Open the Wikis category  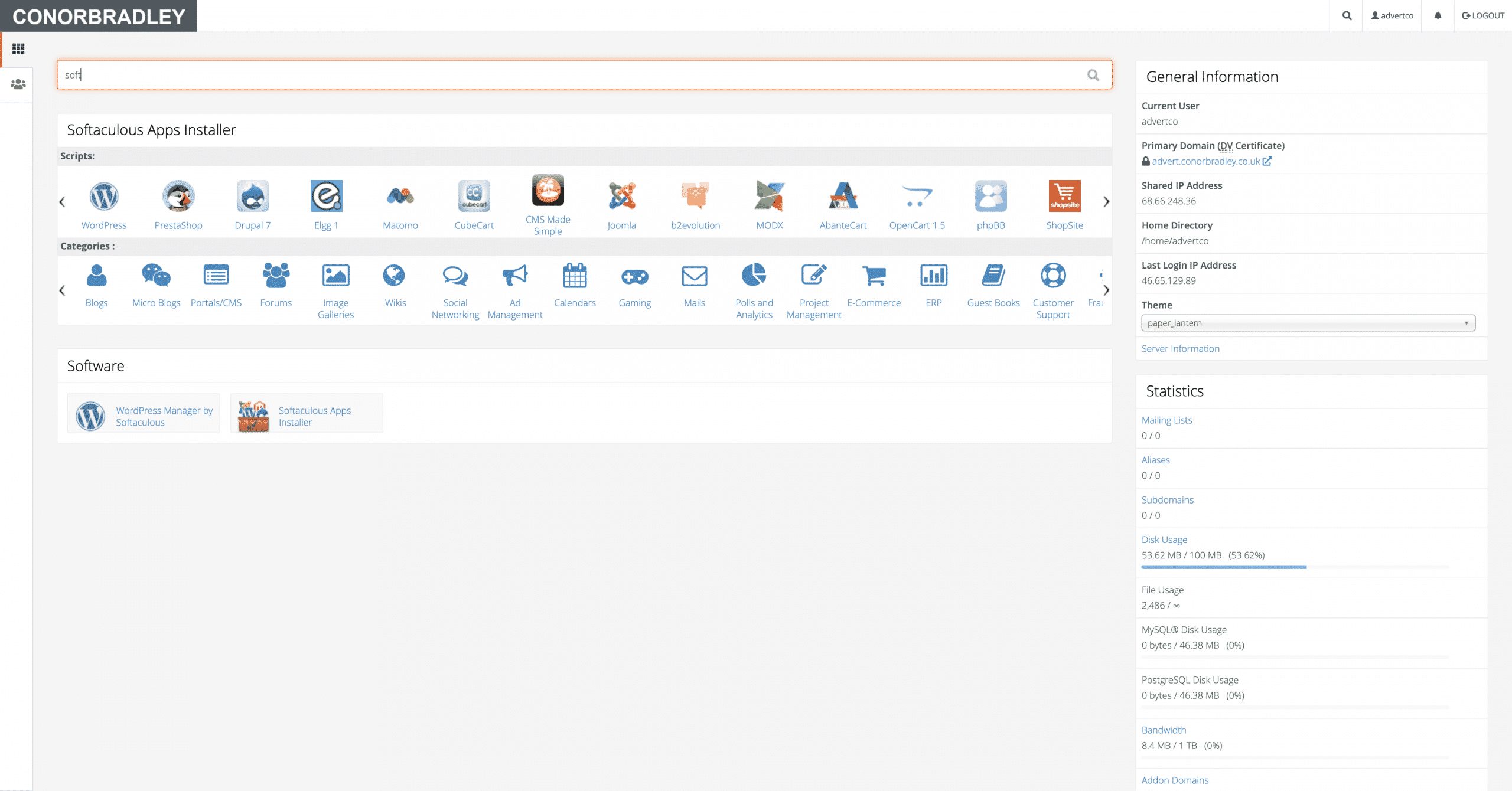tap(395, 286)
